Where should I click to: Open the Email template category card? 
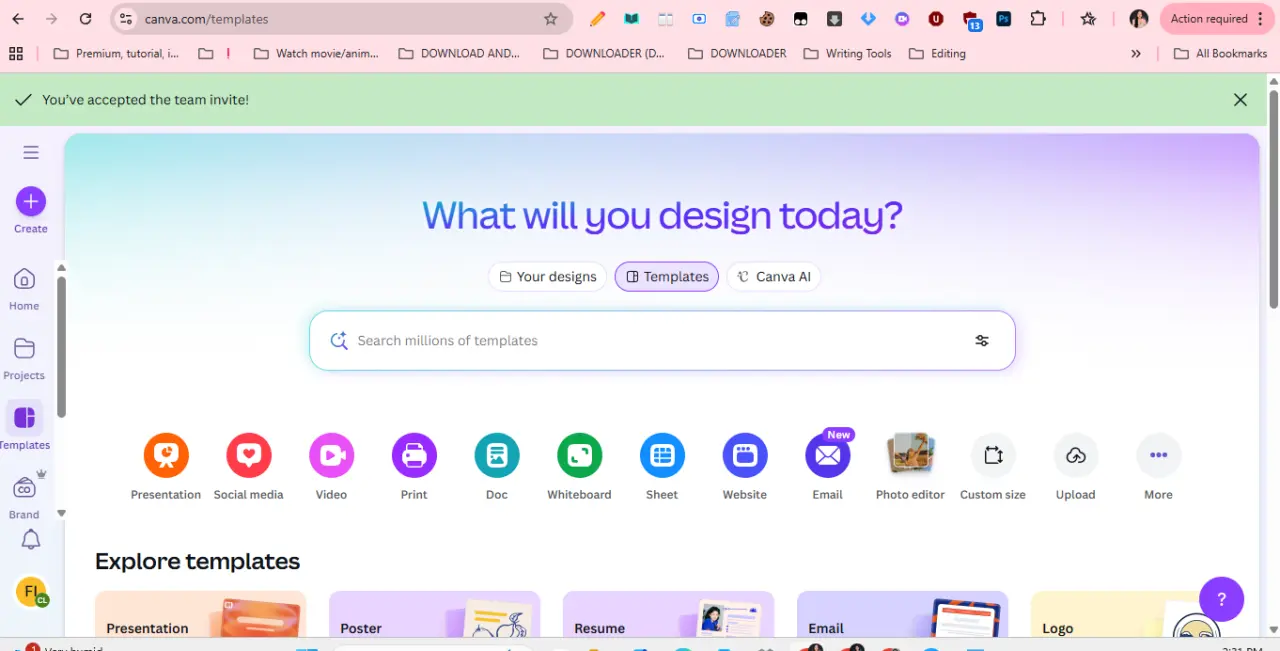(x=902, y=614)
